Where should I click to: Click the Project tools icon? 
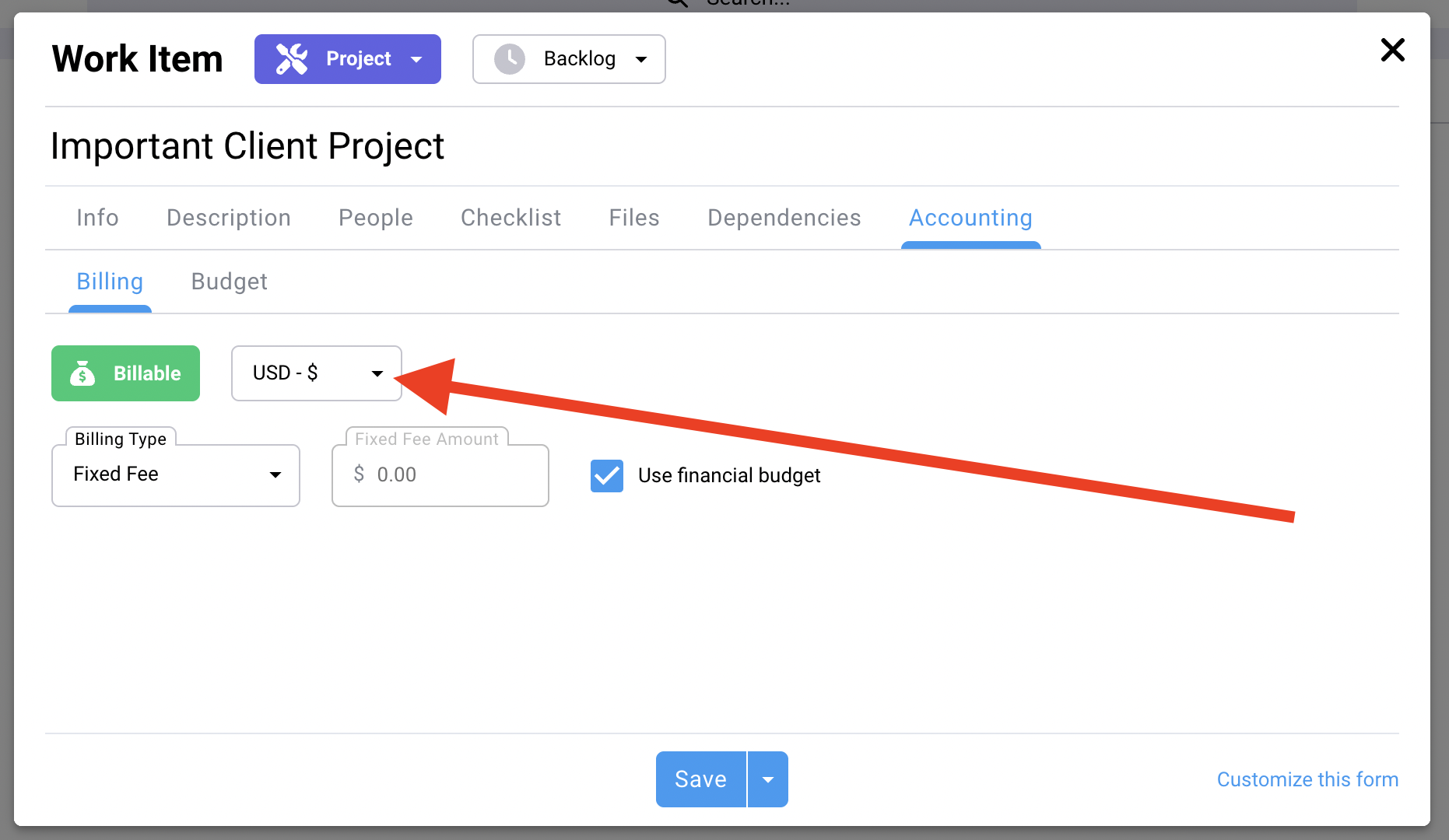point(292,59)
